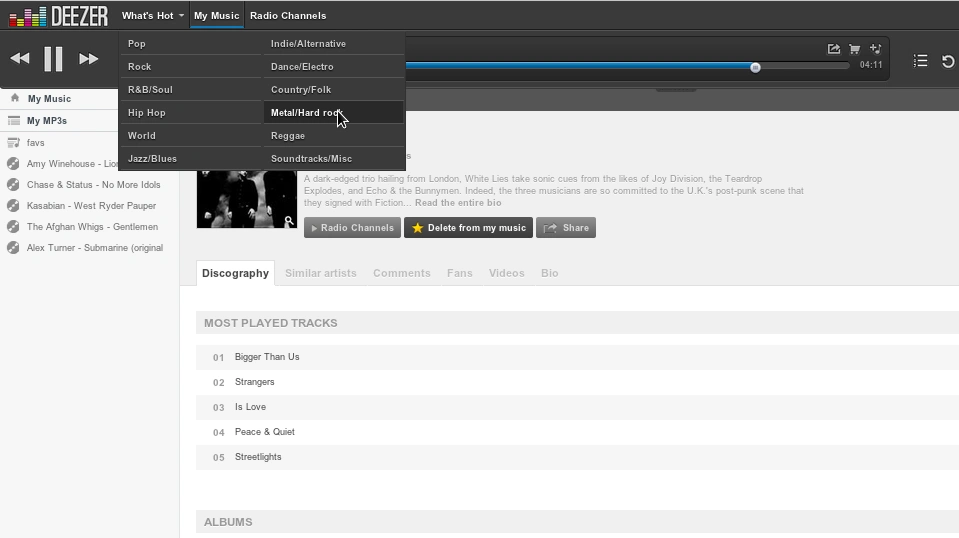Open the play queue list icon
This screenshot has width=959, height=538.
point(920,61)
